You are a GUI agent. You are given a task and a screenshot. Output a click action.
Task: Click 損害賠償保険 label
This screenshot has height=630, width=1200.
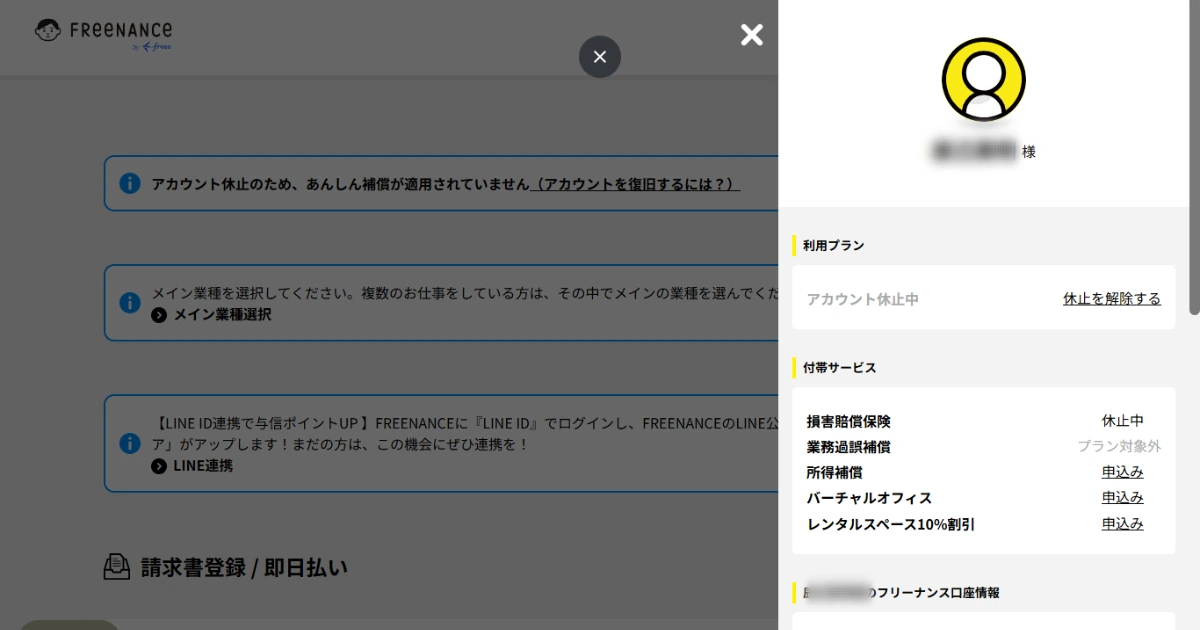click(849, 421)
